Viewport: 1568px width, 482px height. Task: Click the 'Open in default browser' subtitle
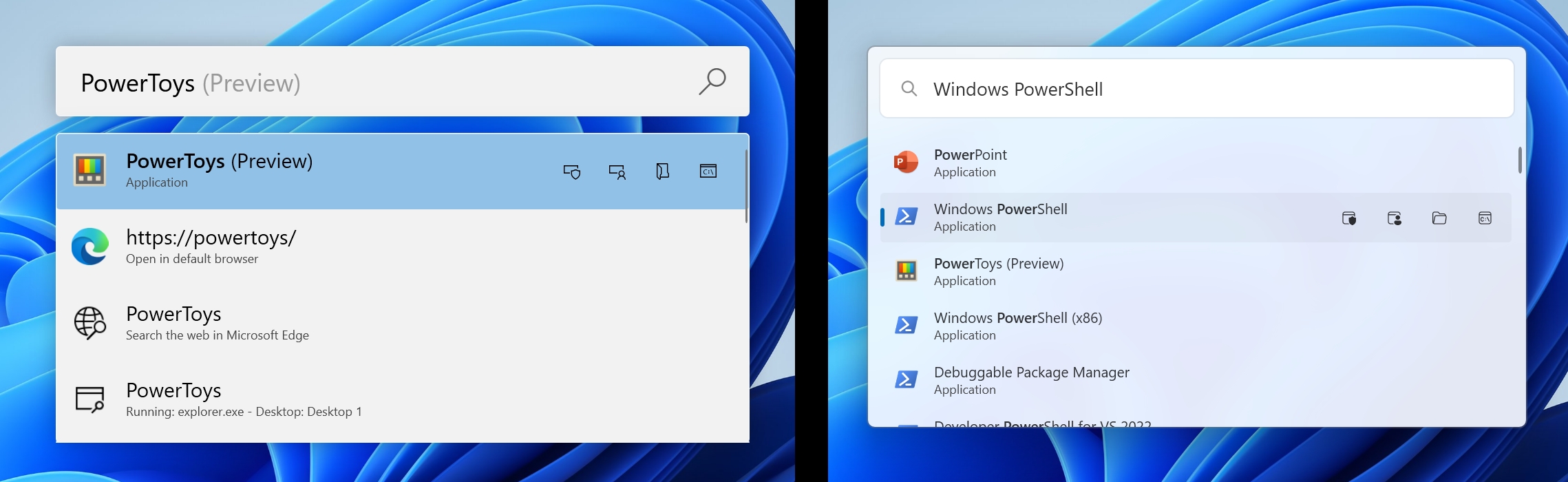coord(192,259)
